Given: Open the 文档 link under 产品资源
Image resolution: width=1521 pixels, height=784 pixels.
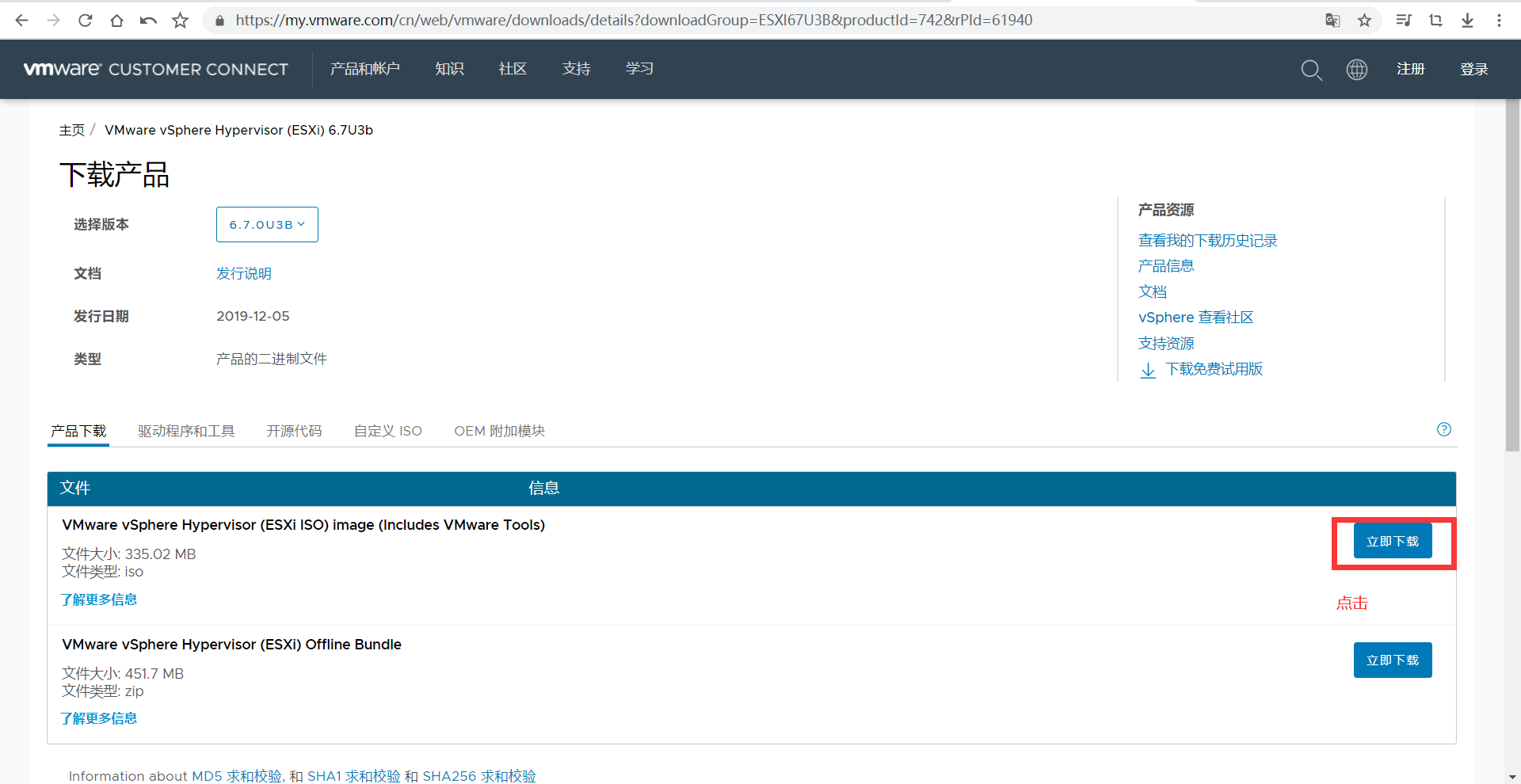Looking at the screenshot, I should pos(1153,291).
